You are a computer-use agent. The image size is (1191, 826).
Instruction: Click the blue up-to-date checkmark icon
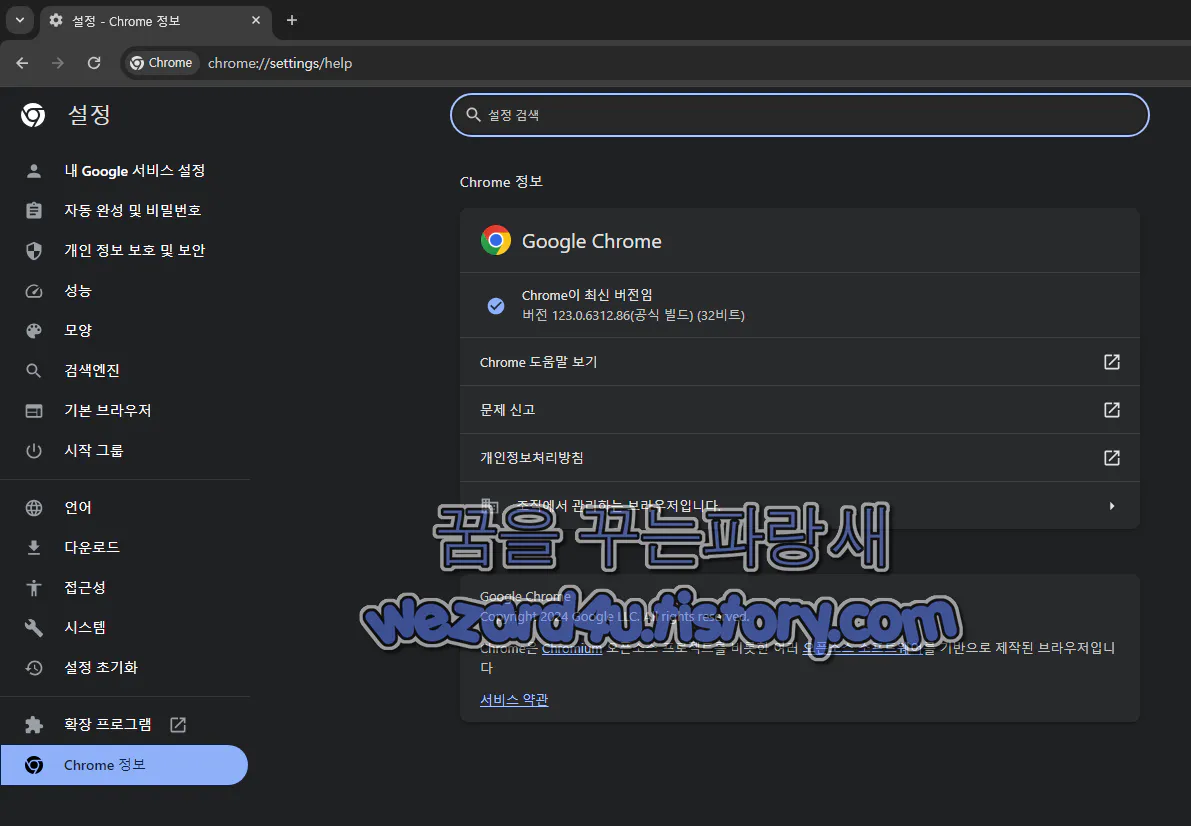point(495,305)
